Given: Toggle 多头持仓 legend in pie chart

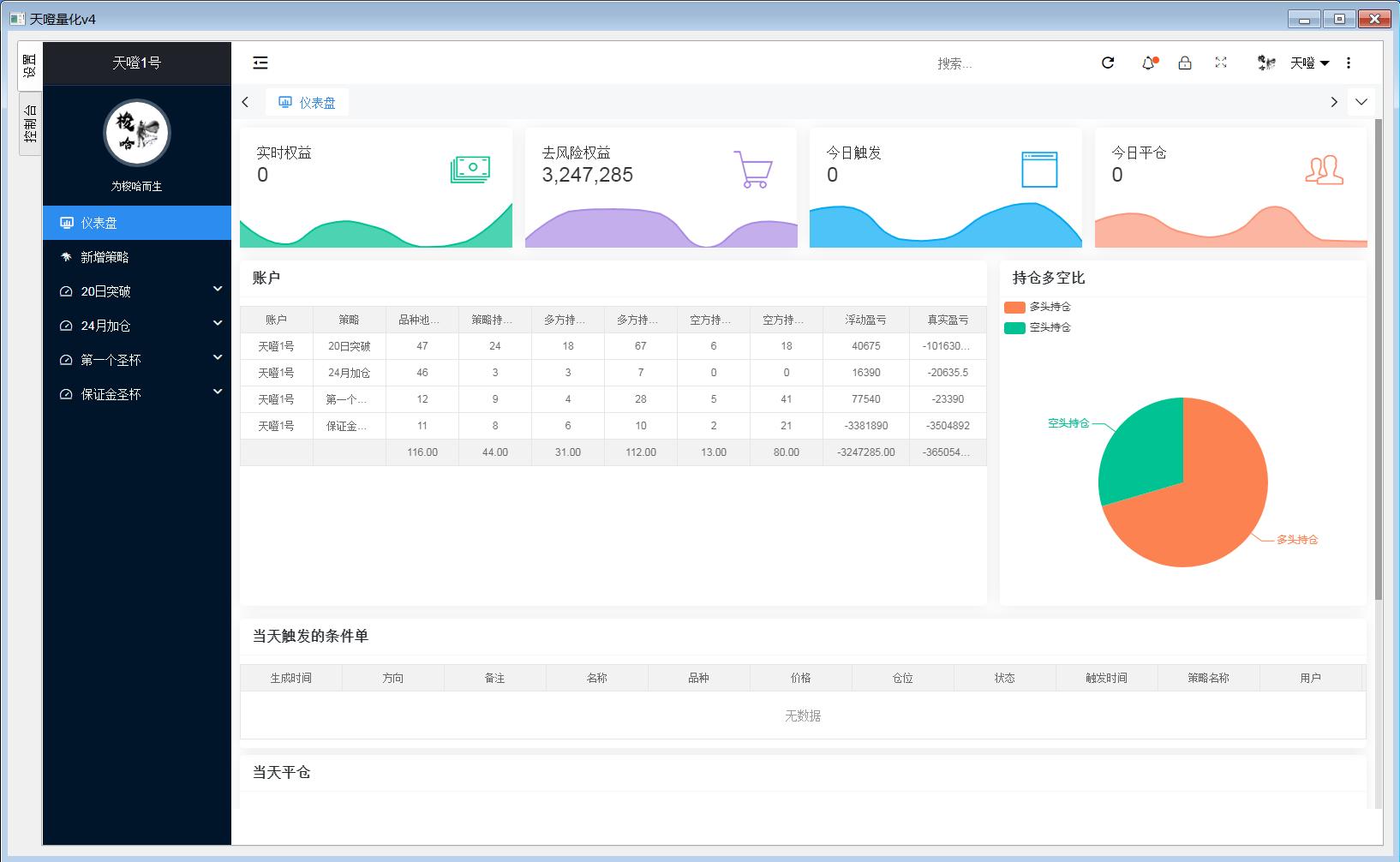Looking at the screenshot, I should pos(1038,307).
